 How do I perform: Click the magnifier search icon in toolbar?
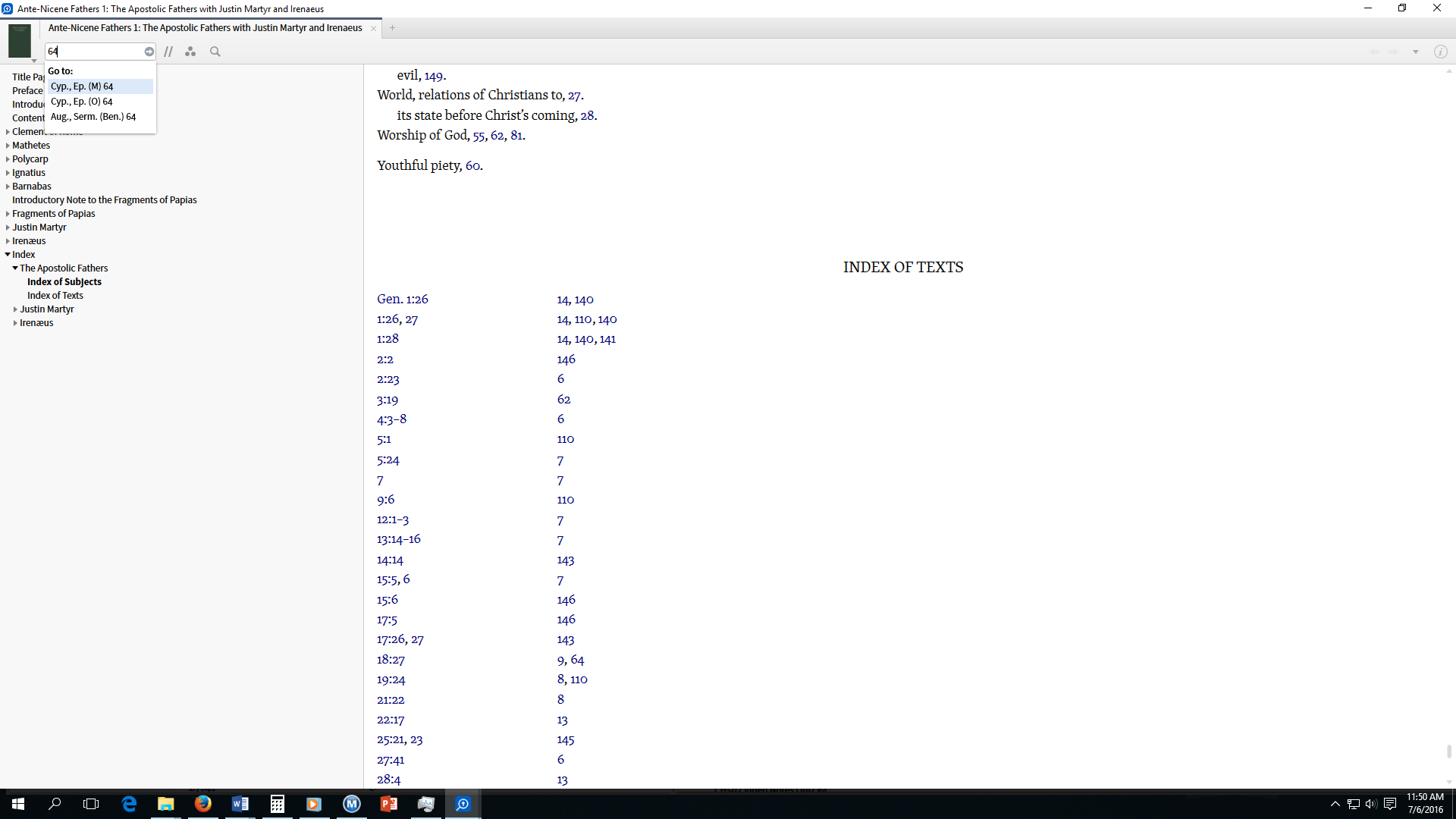pyautogui.click(x=215, y=52)
